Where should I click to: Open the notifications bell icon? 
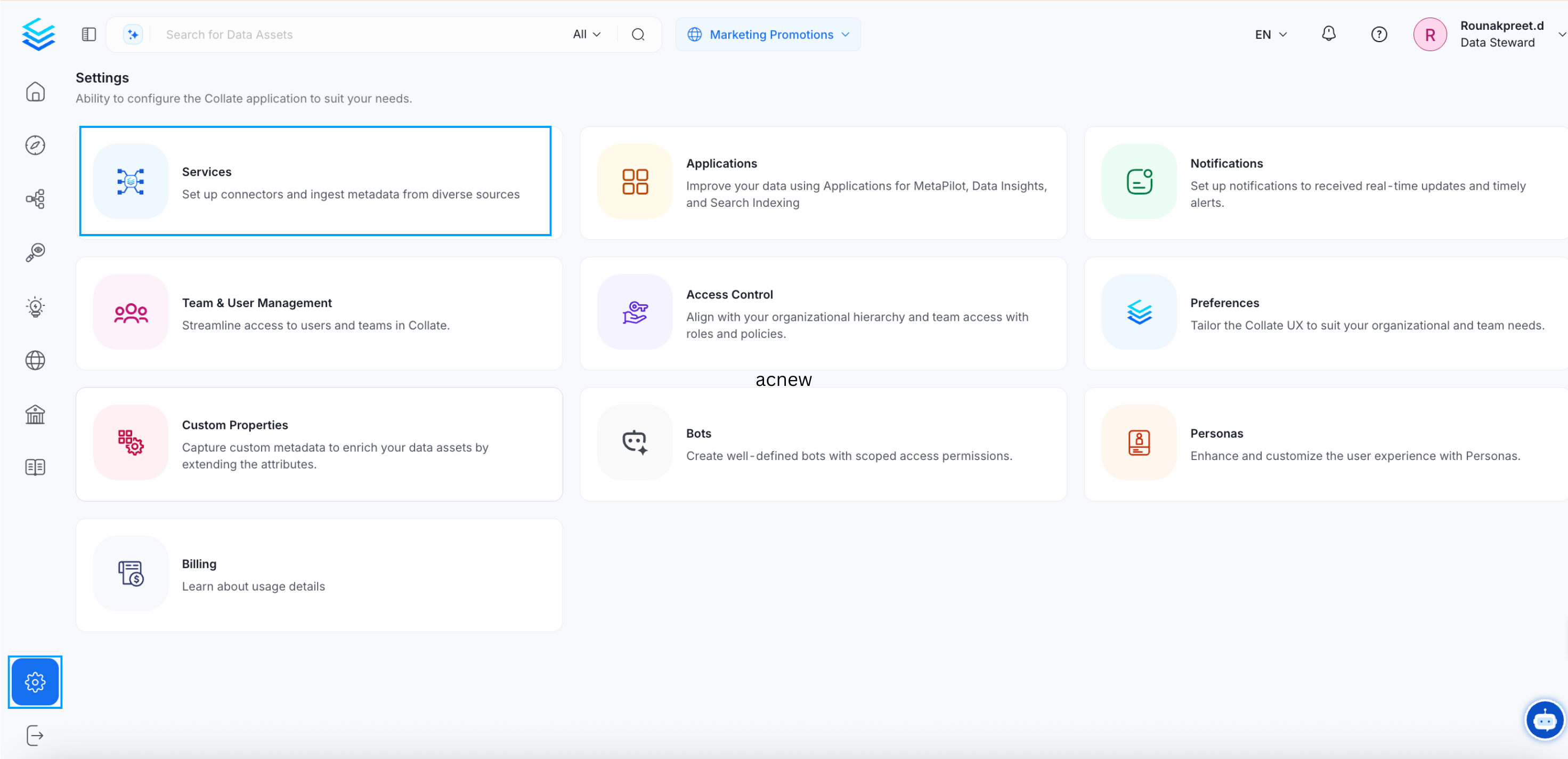pos(1328,34)
